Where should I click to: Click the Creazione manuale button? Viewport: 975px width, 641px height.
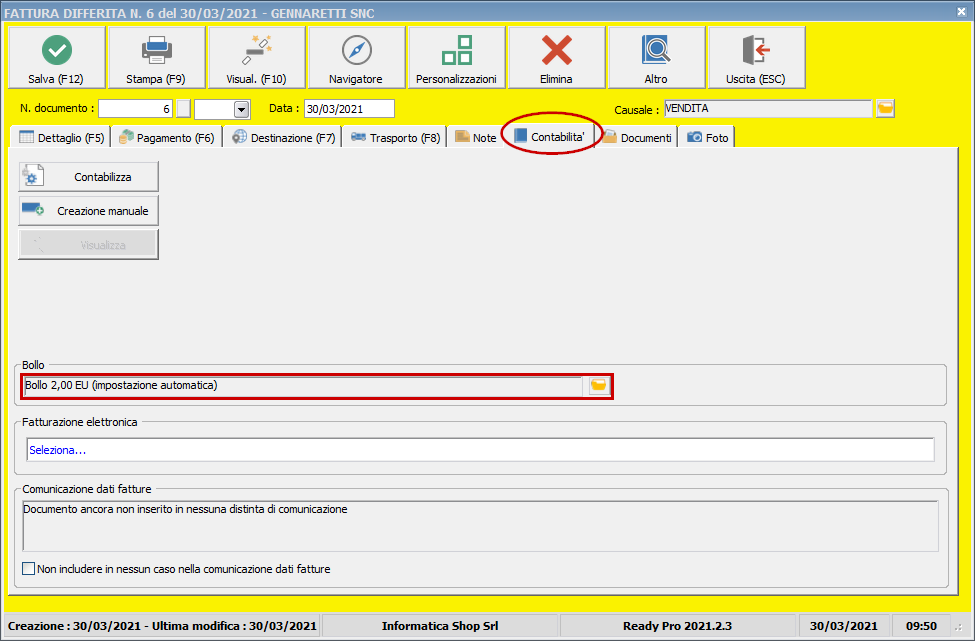(89, 211)
